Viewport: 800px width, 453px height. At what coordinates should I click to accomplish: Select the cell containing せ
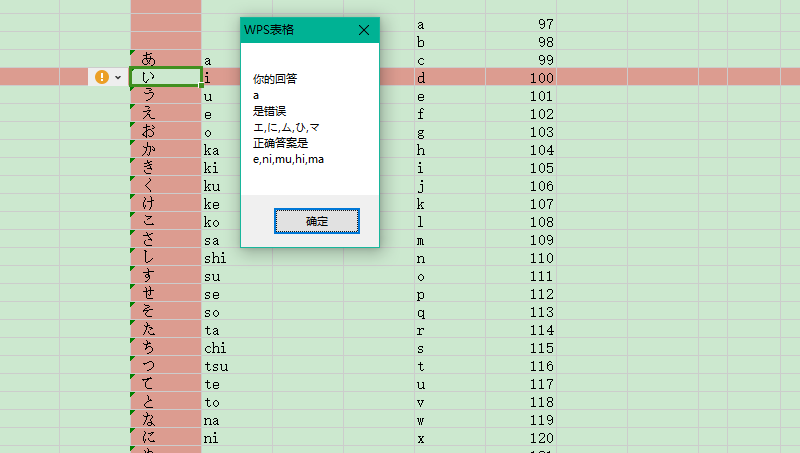166,293
